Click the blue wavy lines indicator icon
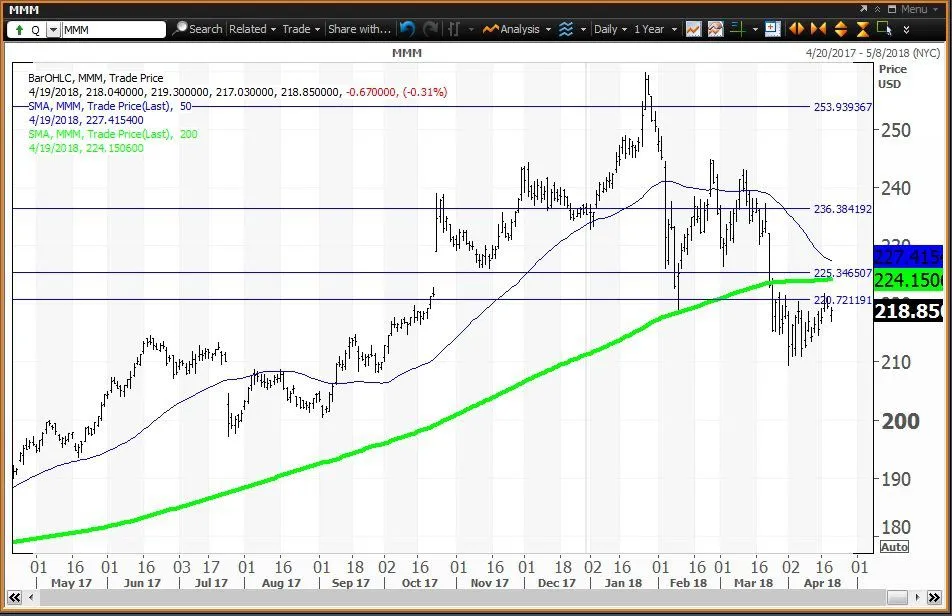952x616 pixels. pyautogui.click(x=566, y=29)
